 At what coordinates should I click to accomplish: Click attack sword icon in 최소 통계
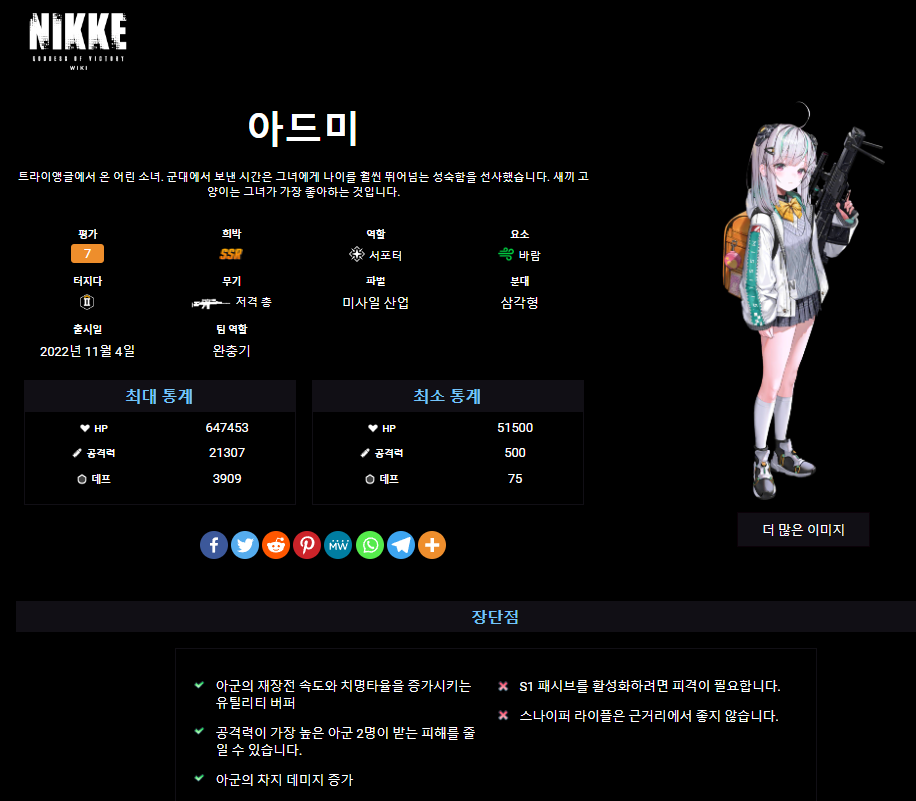[365, 453]
